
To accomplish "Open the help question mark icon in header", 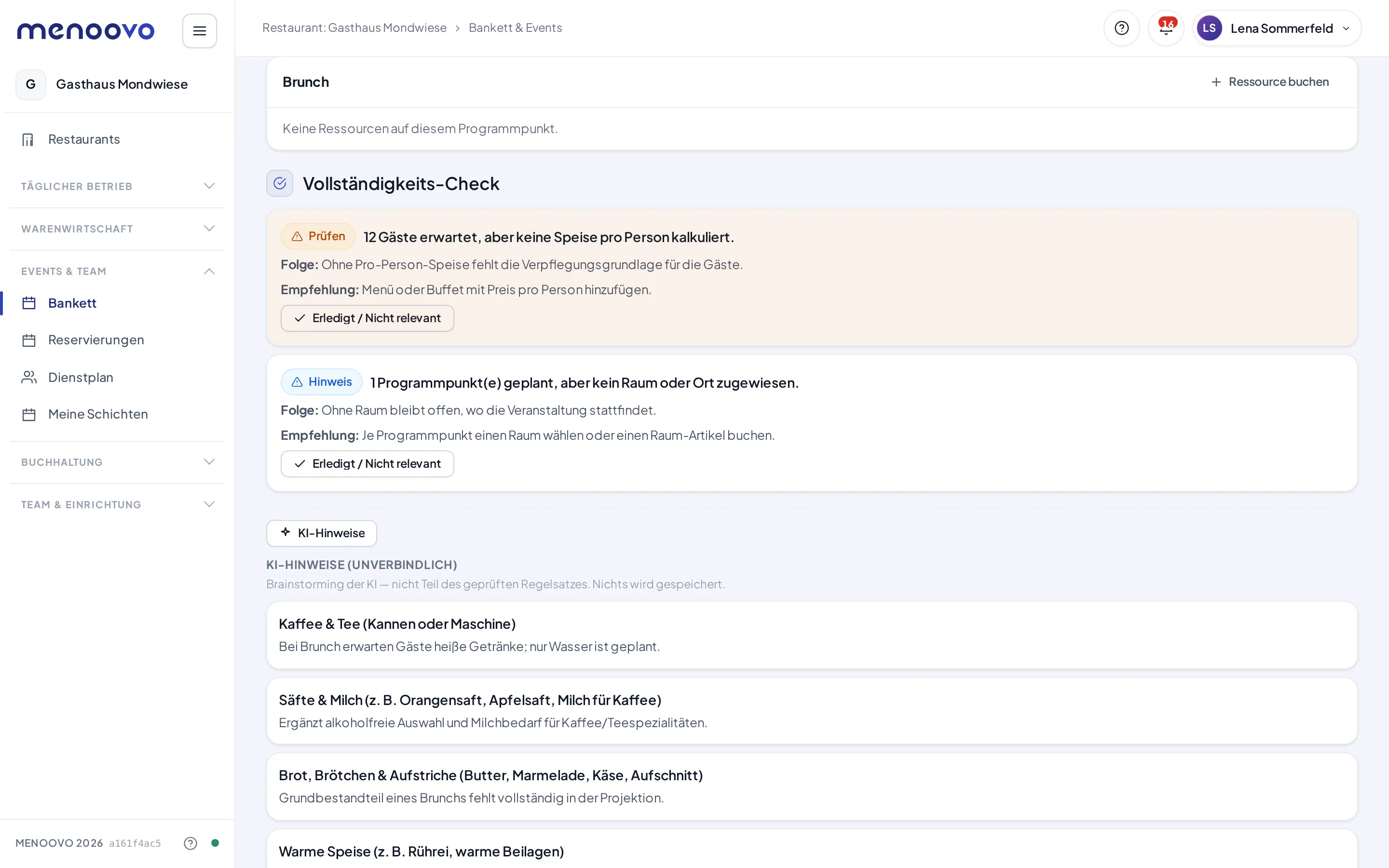I will (x=1121, y=28).
